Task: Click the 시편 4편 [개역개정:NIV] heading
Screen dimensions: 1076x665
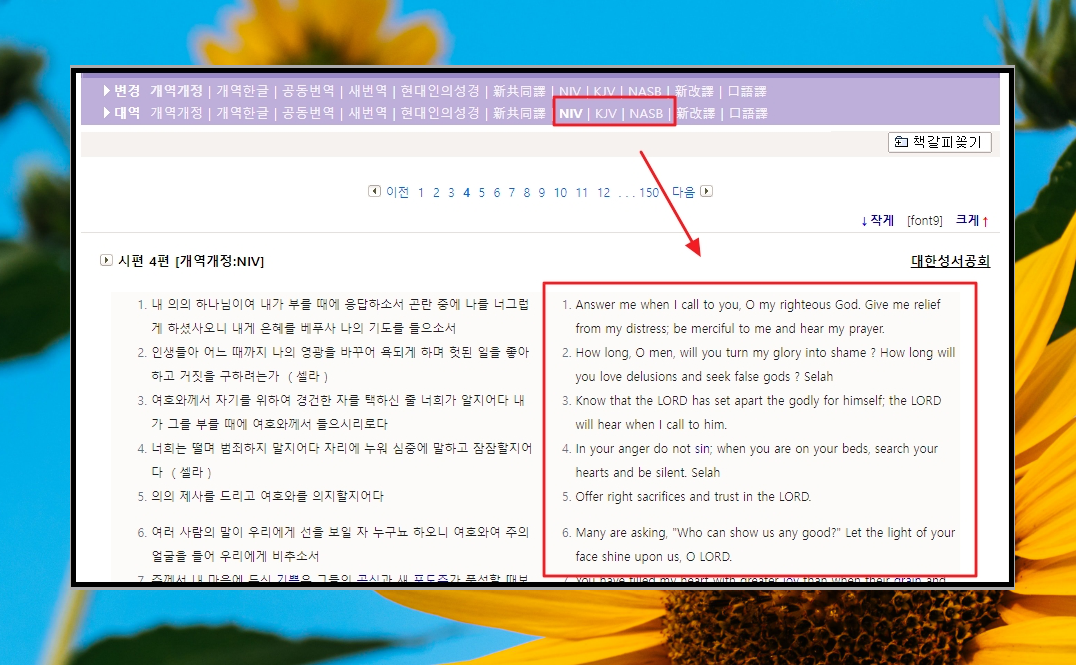Action: (191, 261)
